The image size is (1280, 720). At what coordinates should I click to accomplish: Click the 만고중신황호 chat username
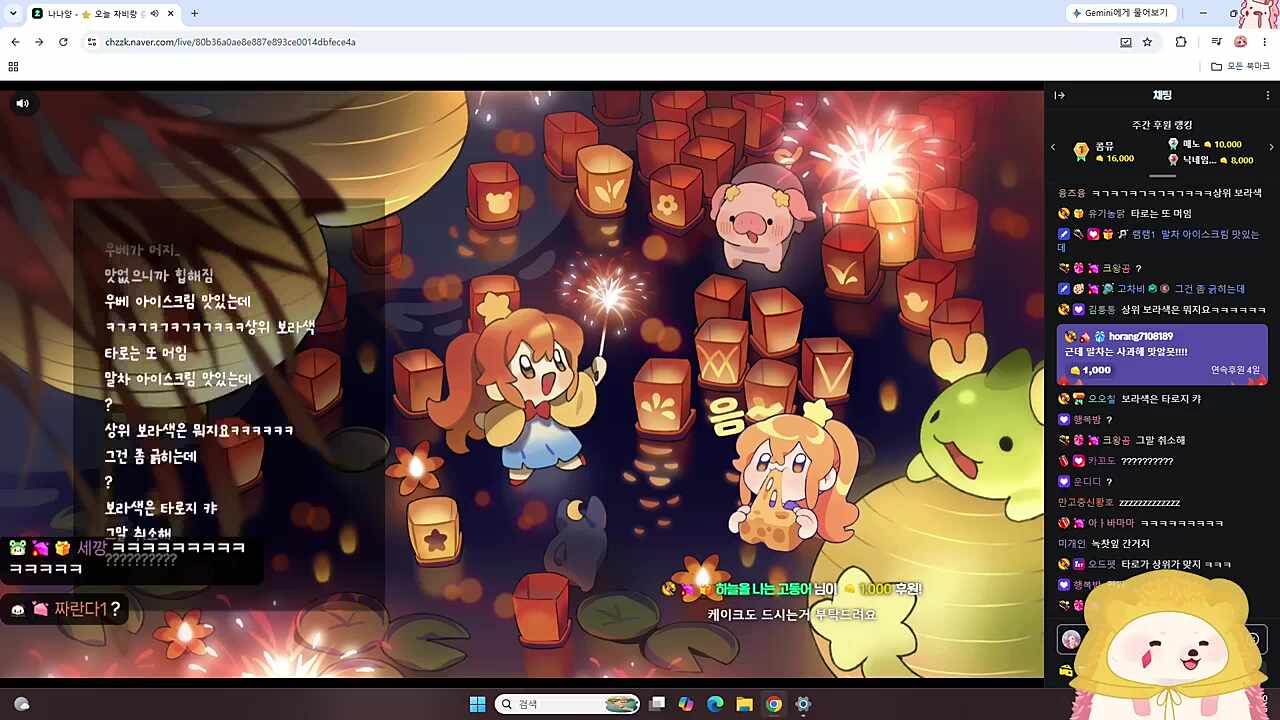pyautogui.click(x=1086, y=503)
